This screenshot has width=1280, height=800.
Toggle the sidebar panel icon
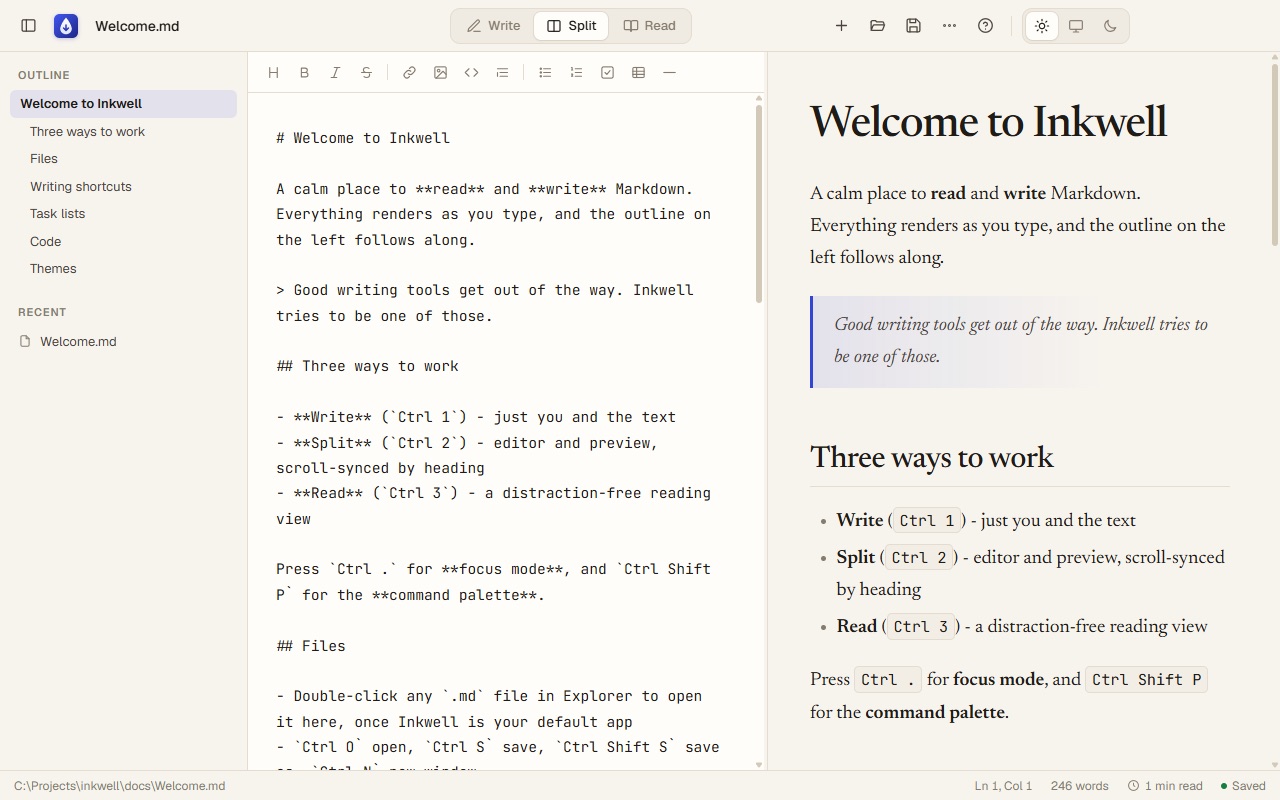(29, 26)
